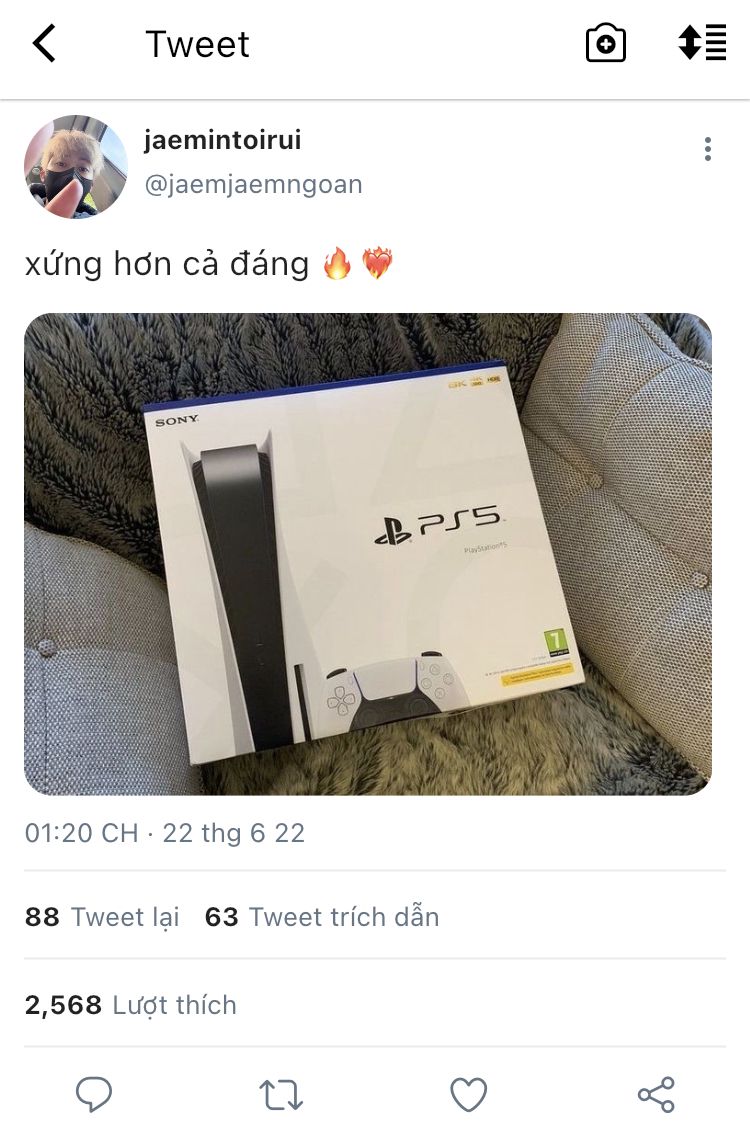Tap the camera capture icon

pyautogui.click(x=606, y=43)
